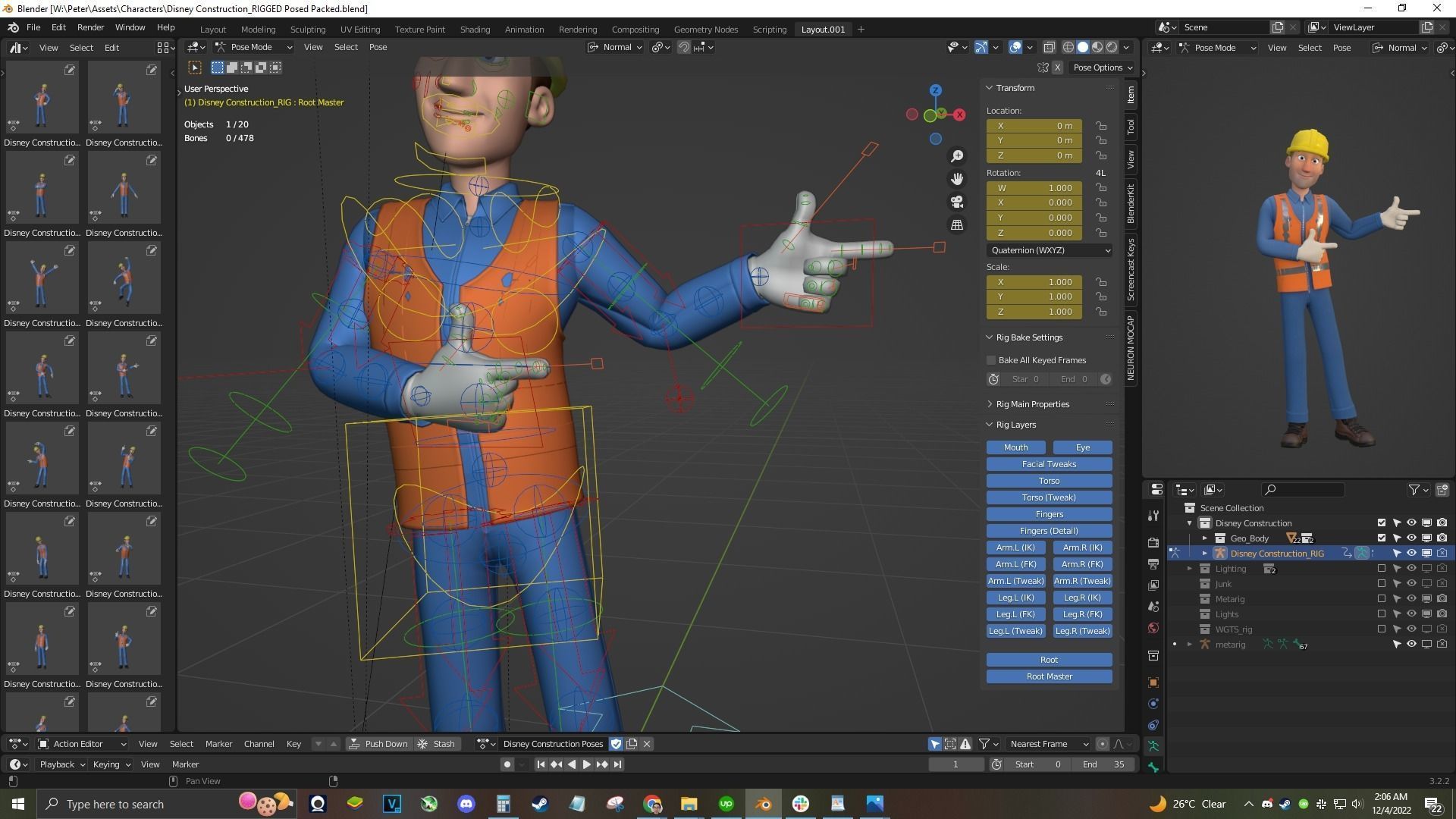
Task: Toggle the Root Master rig layer
Action: (1049, 676)
